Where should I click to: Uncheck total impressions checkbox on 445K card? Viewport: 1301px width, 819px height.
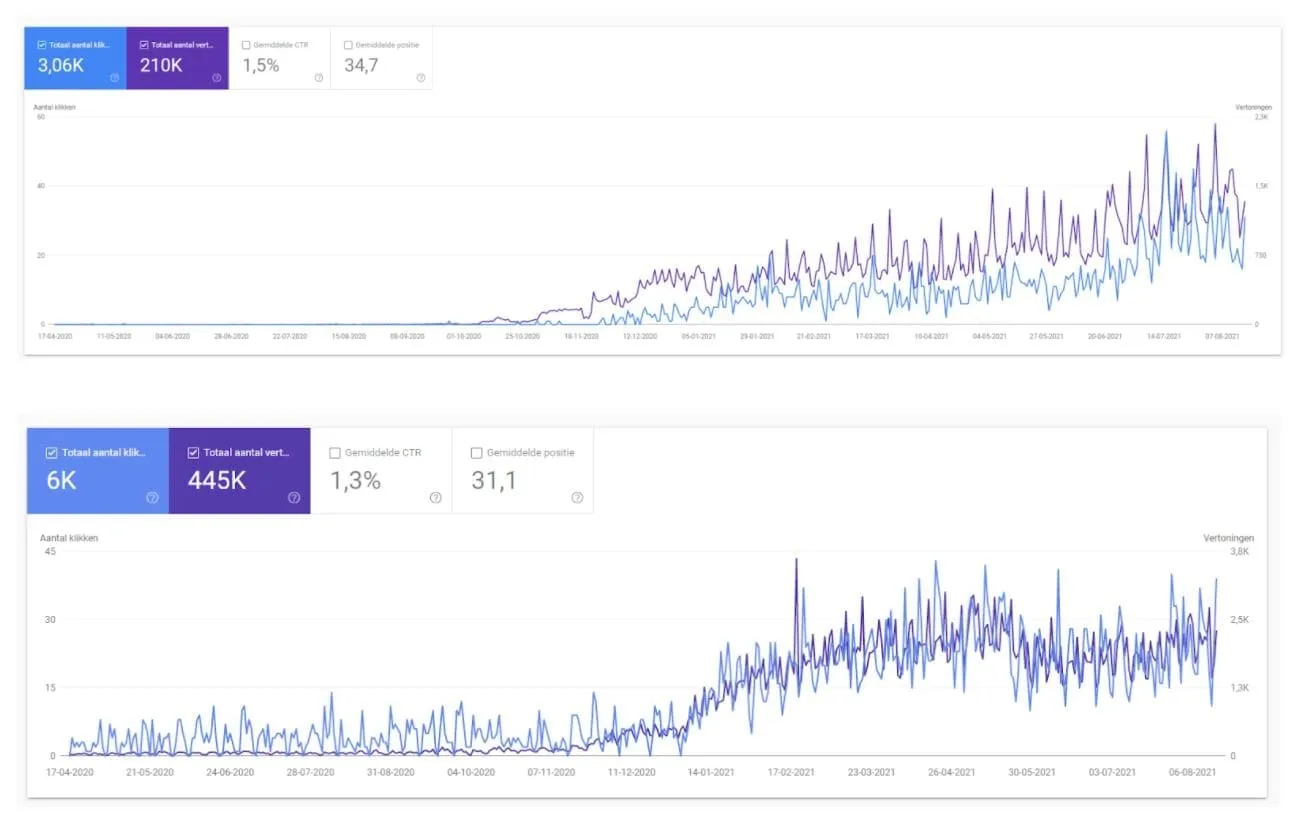pyautogui.click(x=194, y=453)
